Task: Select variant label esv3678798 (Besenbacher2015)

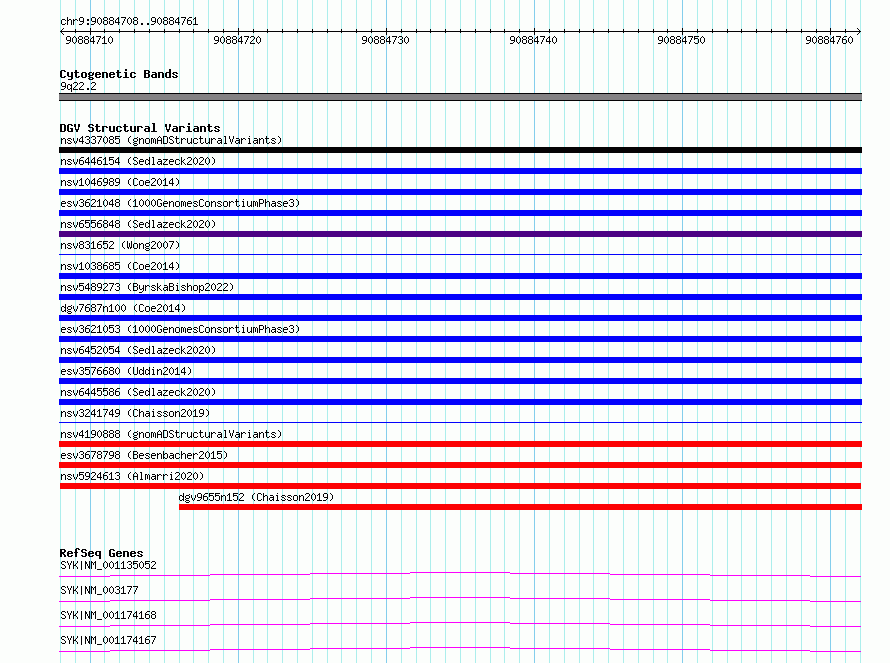Action: (144, 455)
